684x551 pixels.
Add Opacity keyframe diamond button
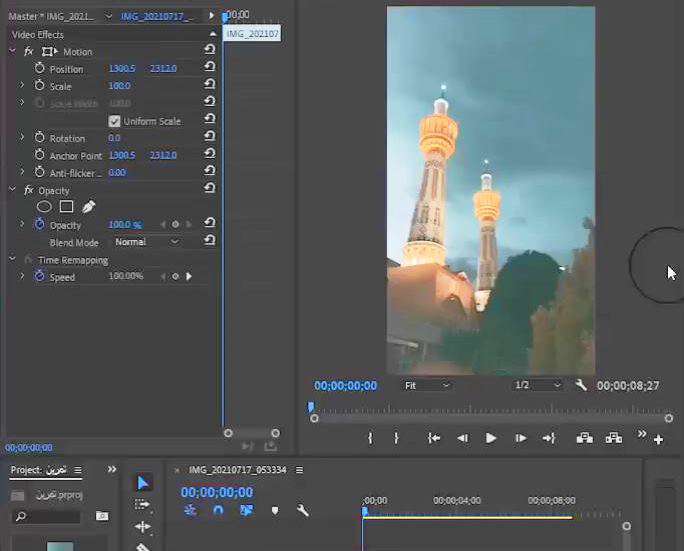(x=175, y=224)
